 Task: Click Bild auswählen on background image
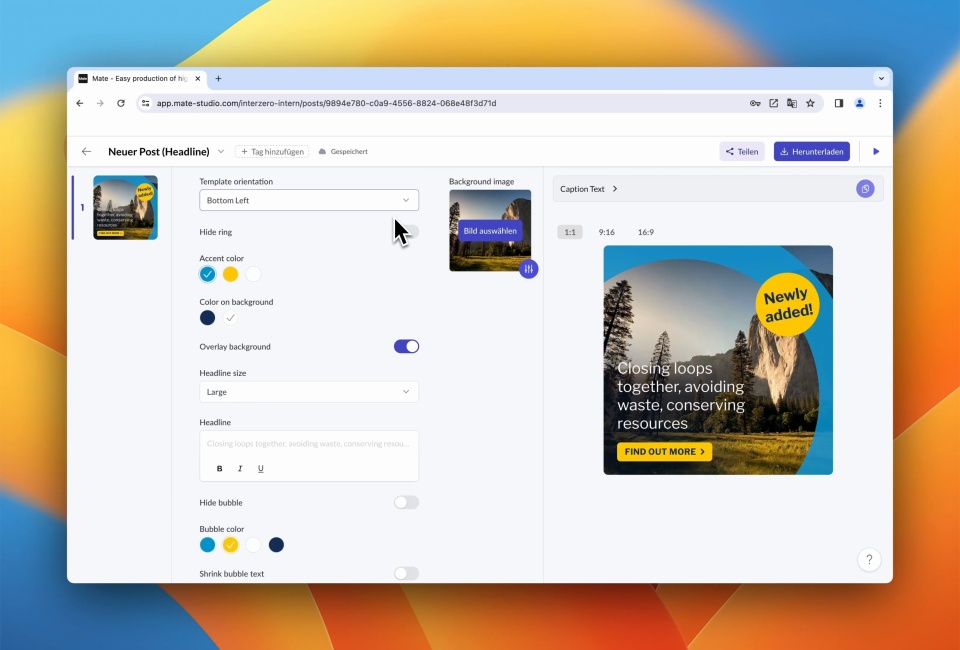pos(490,231)
